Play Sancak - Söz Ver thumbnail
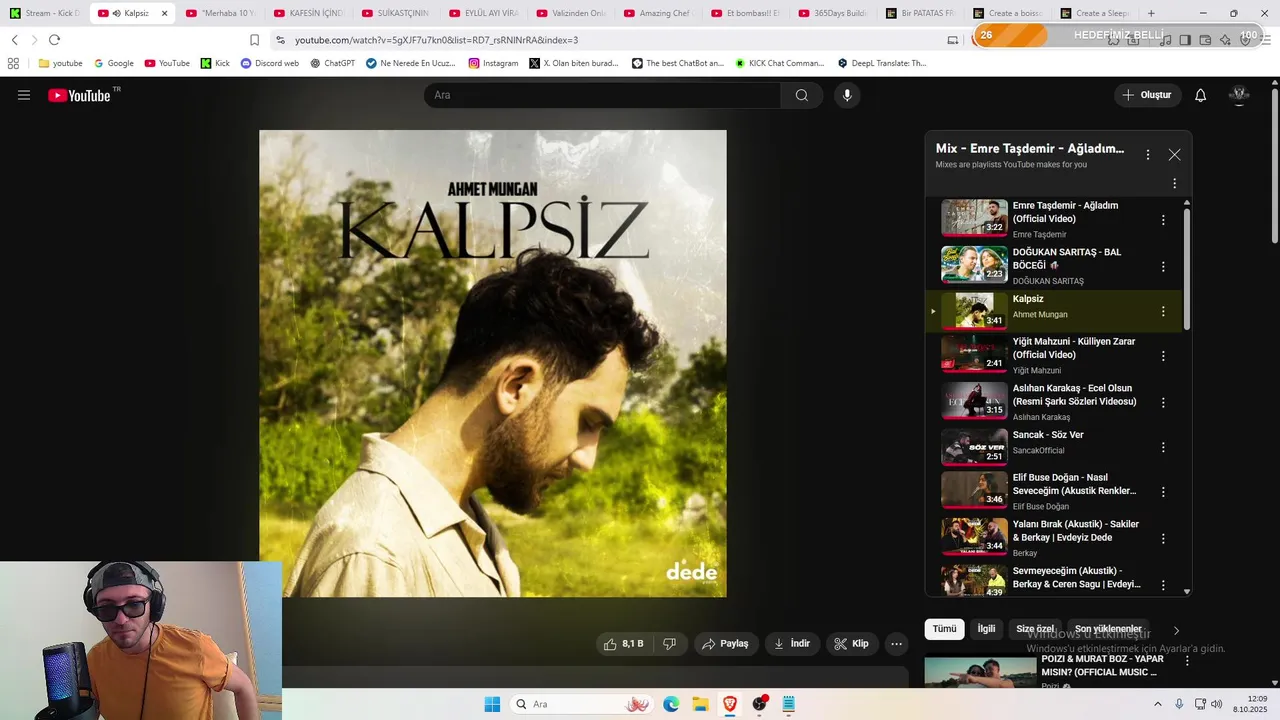Viewport: 1280px width, 720px height. 974,447
